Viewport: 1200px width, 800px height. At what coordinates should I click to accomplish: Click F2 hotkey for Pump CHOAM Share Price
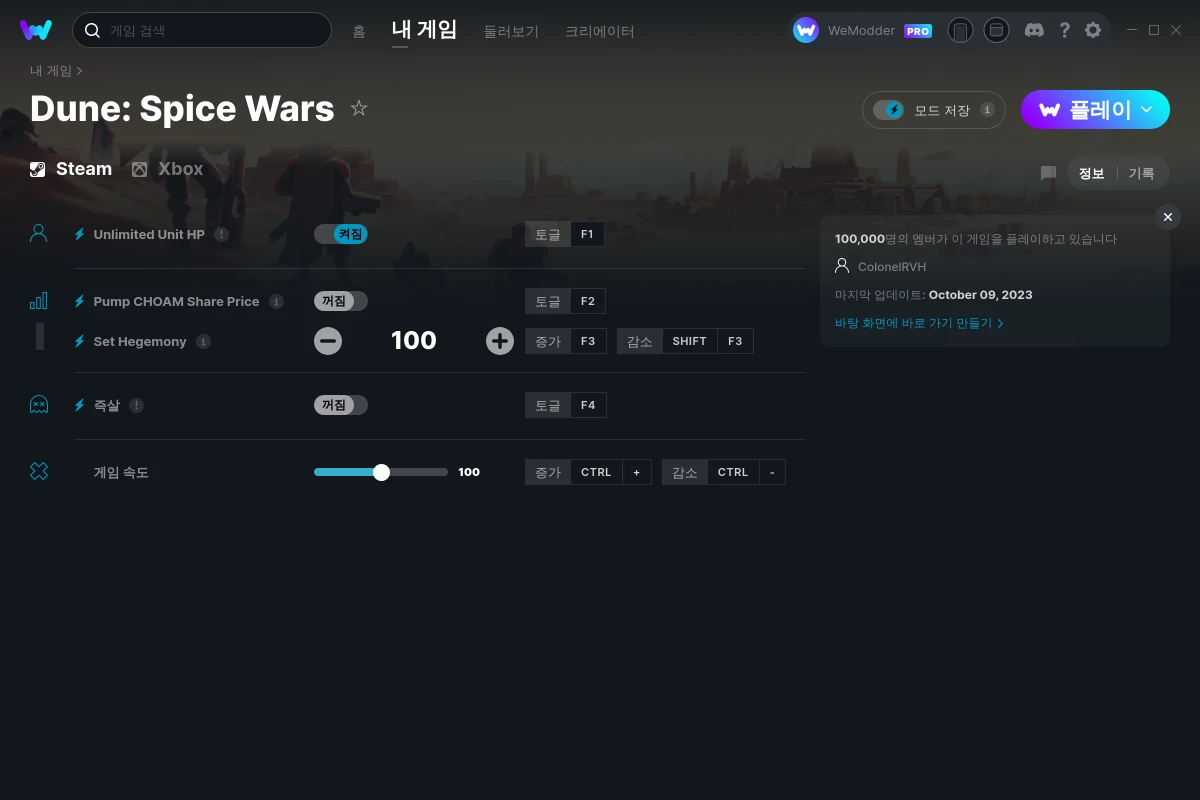(587, 301)
